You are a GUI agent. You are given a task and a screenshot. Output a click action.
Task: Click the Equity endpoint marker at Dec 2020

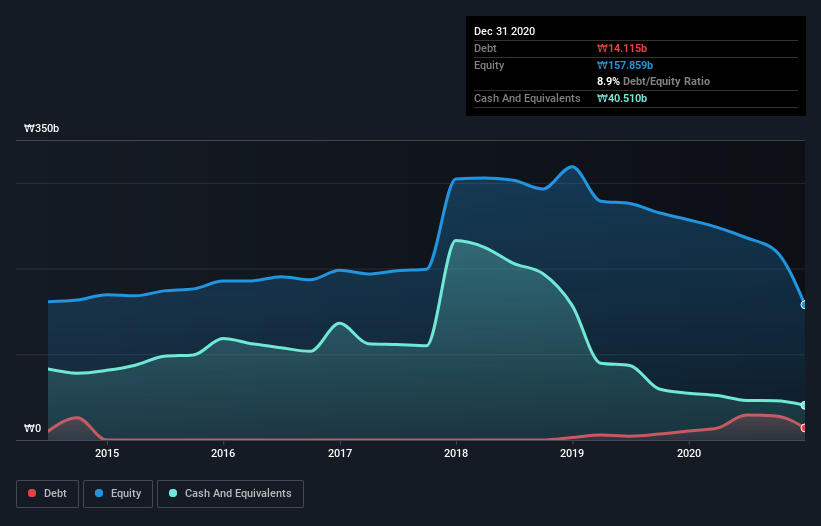click(804, 305)
